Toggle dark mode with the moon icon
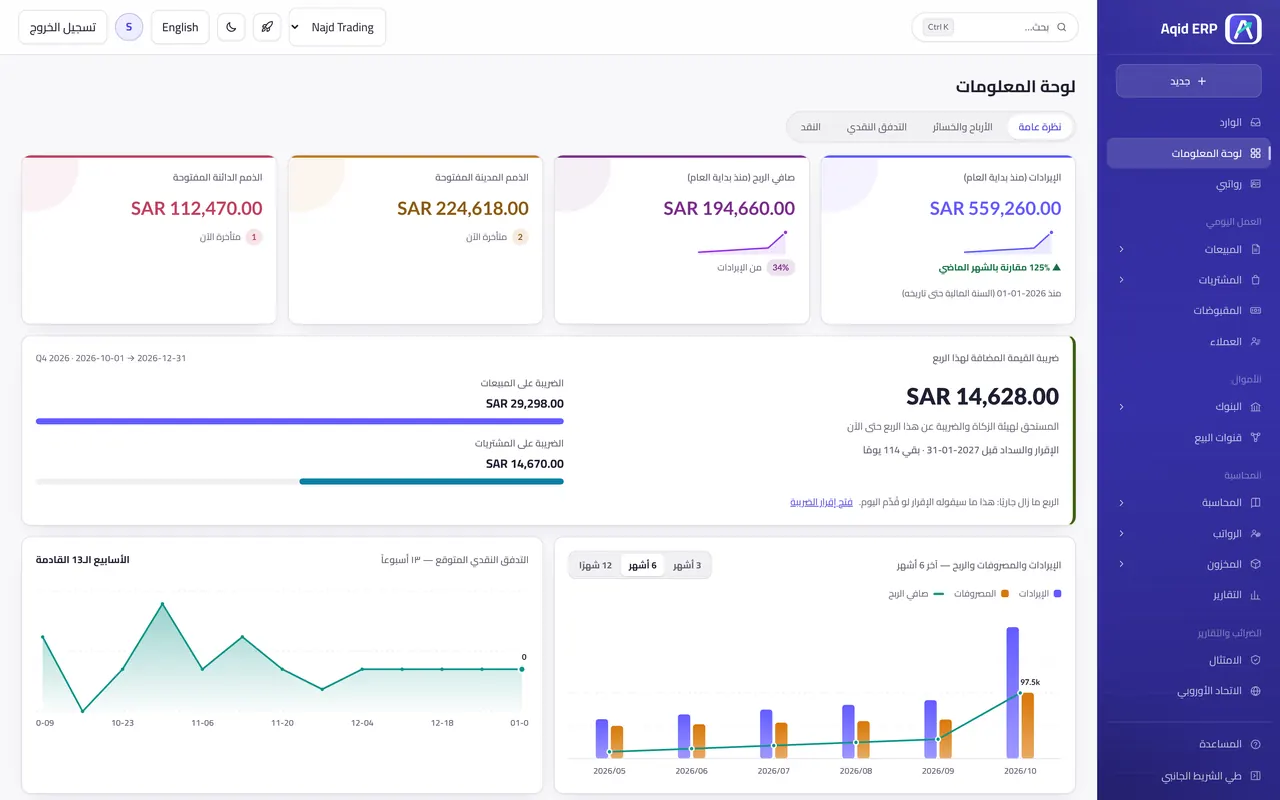Image resolution: width=1280 pixels, height=800 pixels. [x=231, y=27]
